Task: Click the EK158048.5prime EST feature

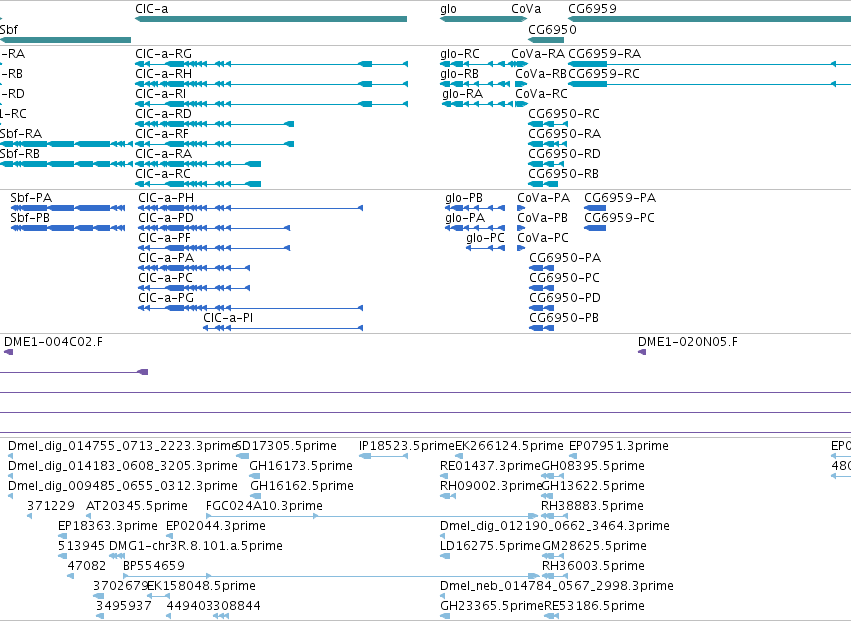Action: click(158, 595)
